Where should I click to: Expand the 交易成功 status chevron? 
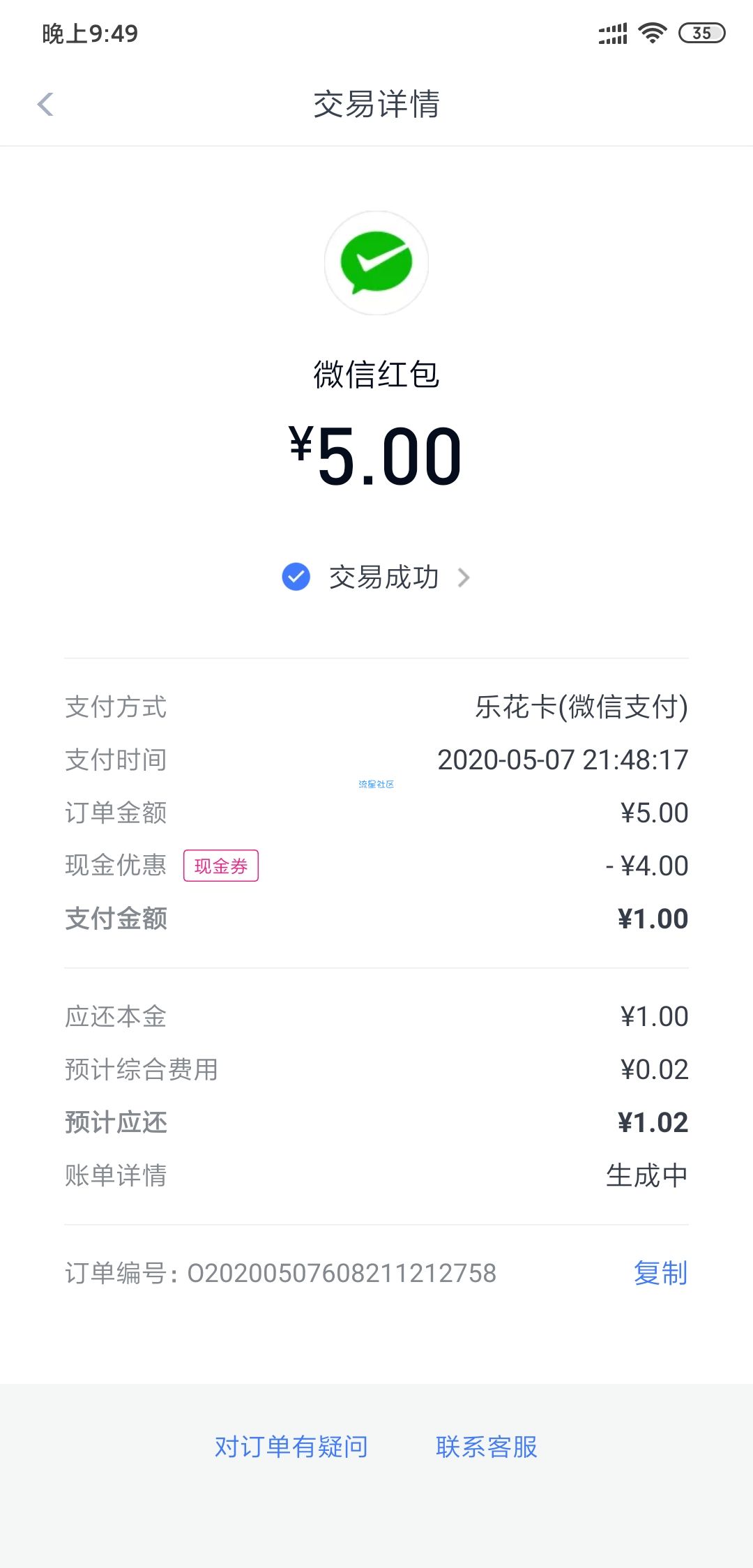(464, 578)
